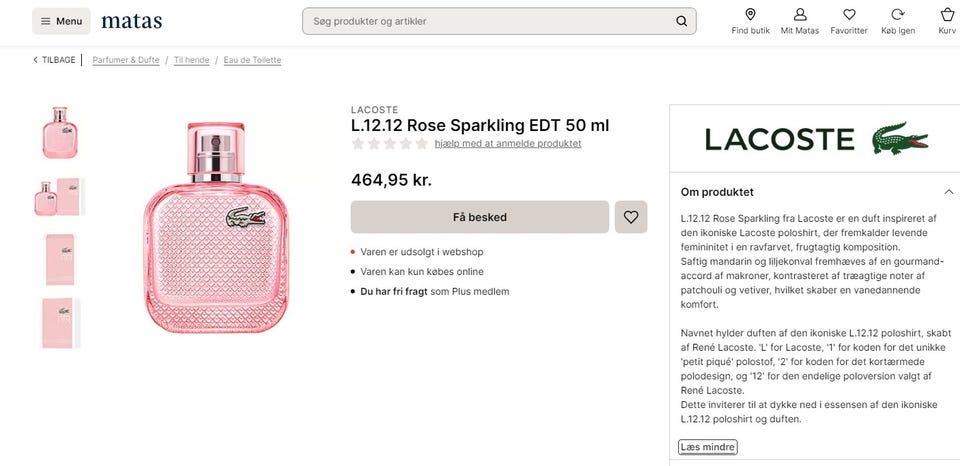960x466 pixels.
Task: Open Til hende breadcrumb
Action: [x=191, y=60]
